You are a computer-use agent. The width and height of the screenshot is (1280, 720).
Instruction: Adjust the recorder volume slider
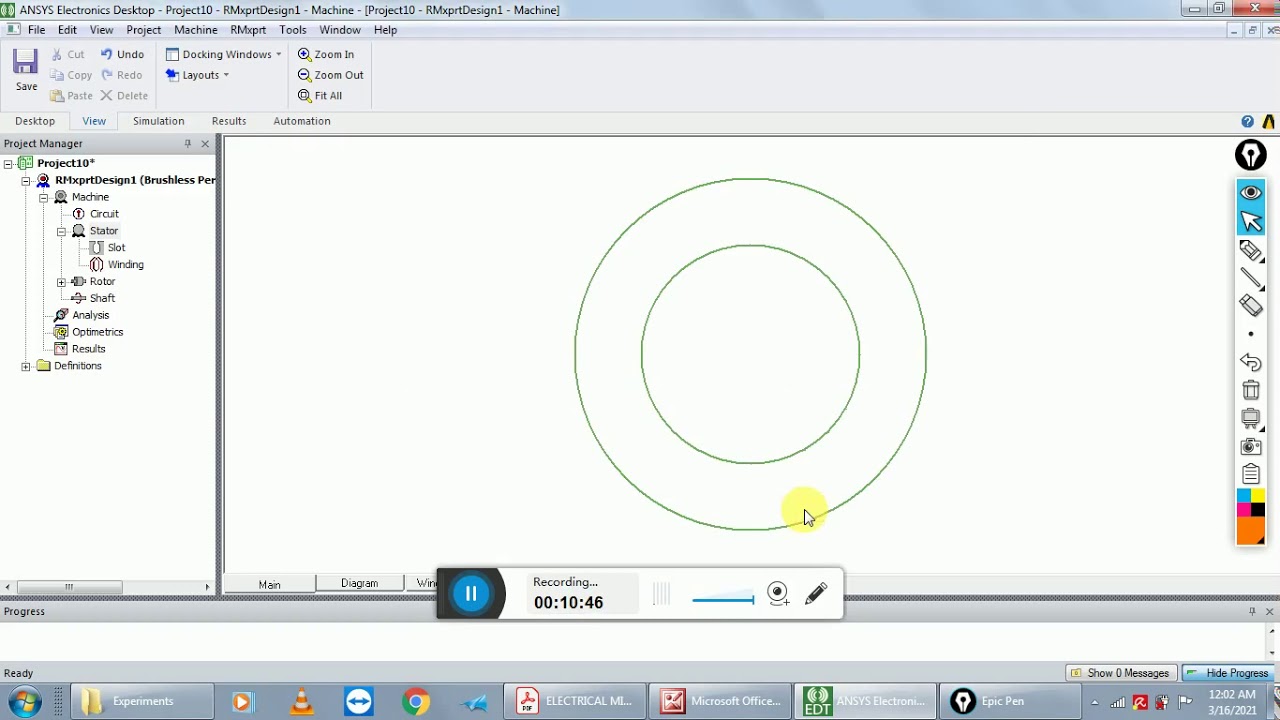pyautogui.click(x=723, y=600)
